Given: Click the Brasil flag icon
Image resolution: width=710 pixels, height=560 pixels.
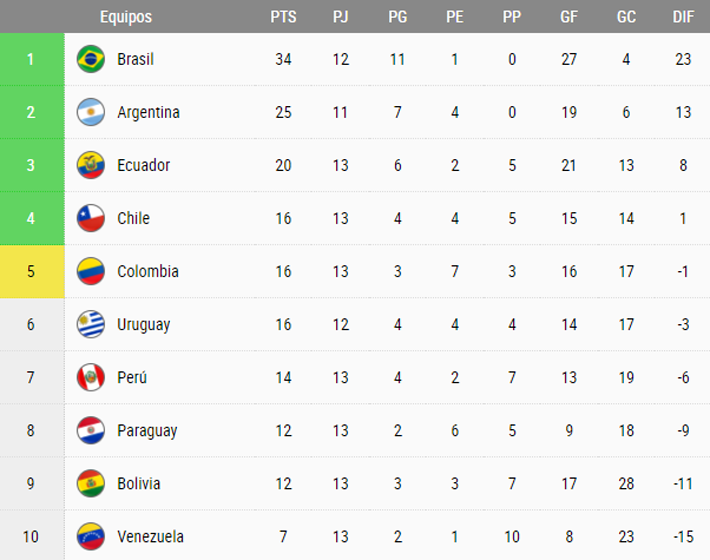Looking at the screenshot, I should pyautogui.click(x=91, y=59).
